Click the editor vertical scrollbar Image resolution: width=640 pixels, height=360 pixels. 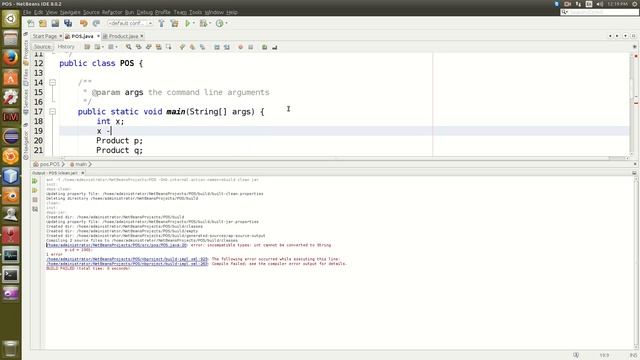coord(632,104)
